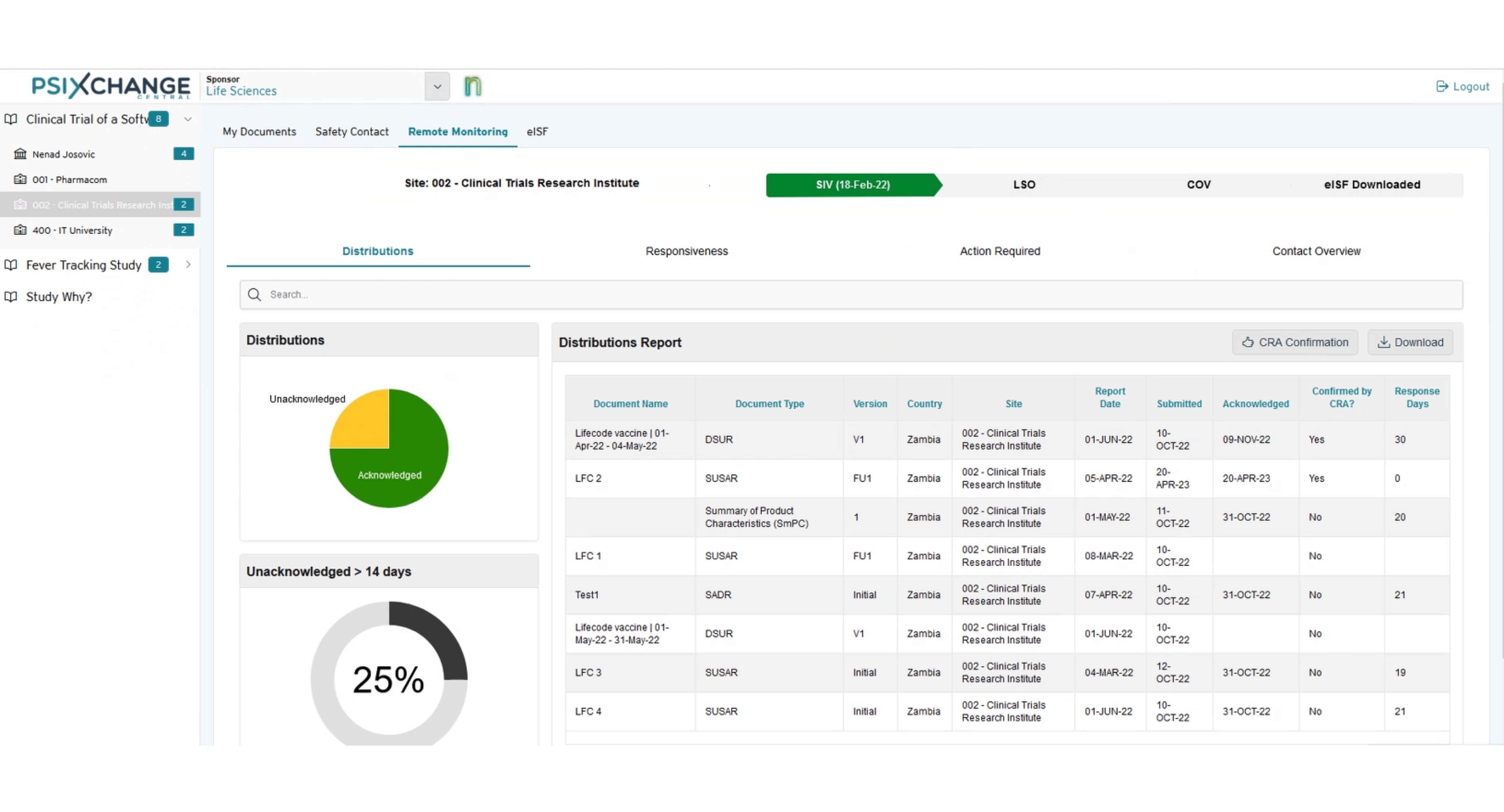1504x812 pixels.
Task: Click the 2 badge on Fever Tracking Study
Action: (158, 265)
